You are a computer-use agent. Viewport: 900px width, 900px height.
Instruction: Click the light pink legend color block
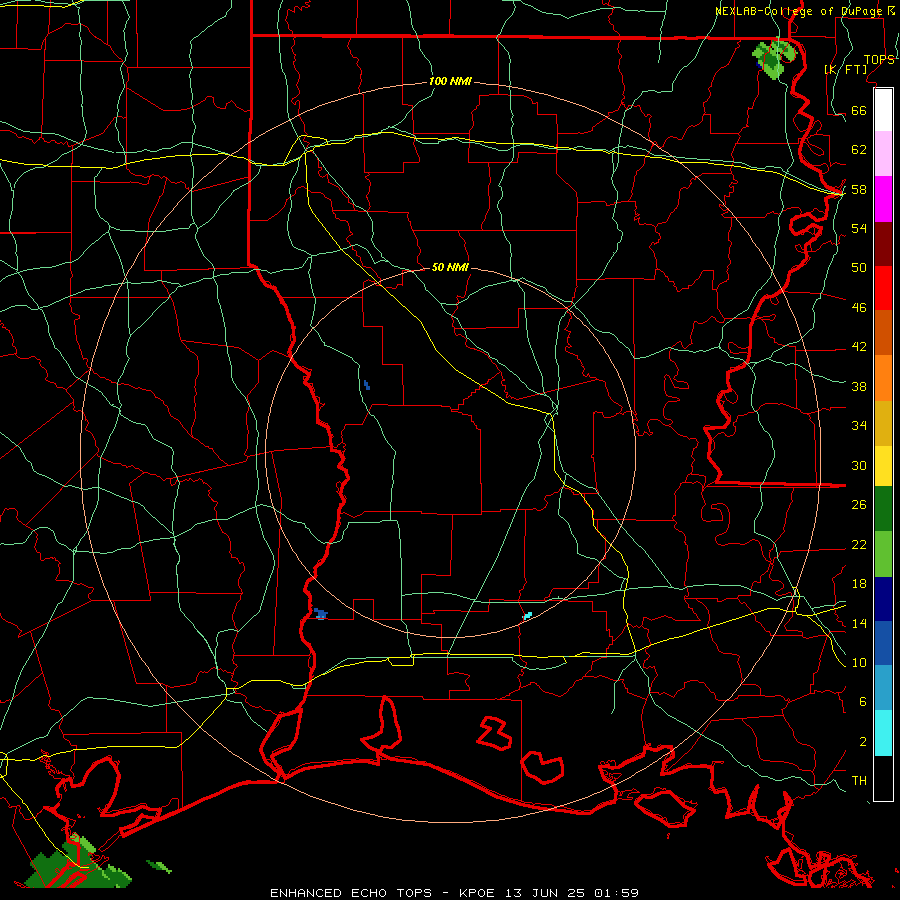pyautogui.click(x=883, y=154)
